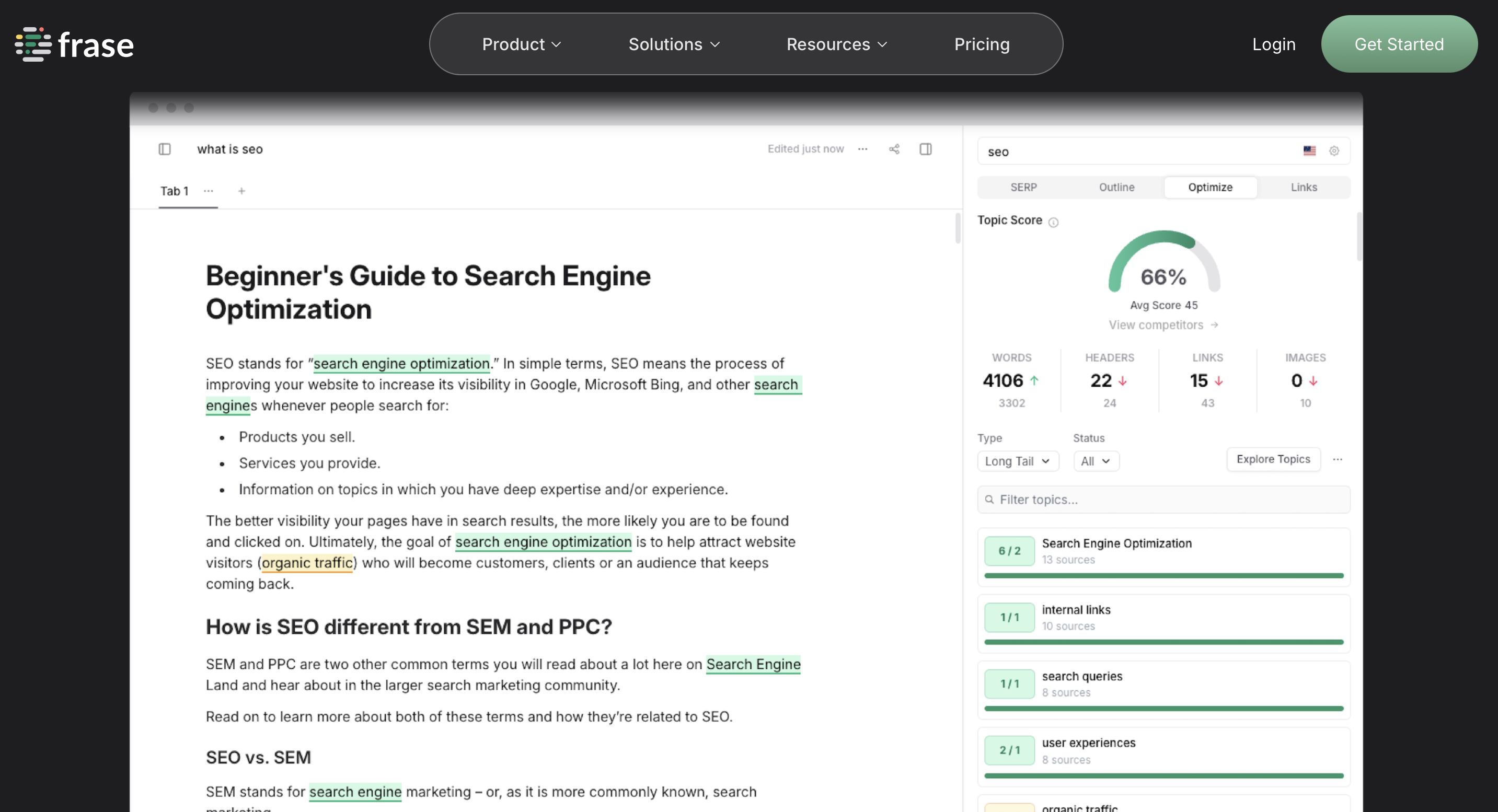This screenshot has height=812, width=1498.
Task: Click the search queries 1 / 1 badge
Action: [1009, 683]
